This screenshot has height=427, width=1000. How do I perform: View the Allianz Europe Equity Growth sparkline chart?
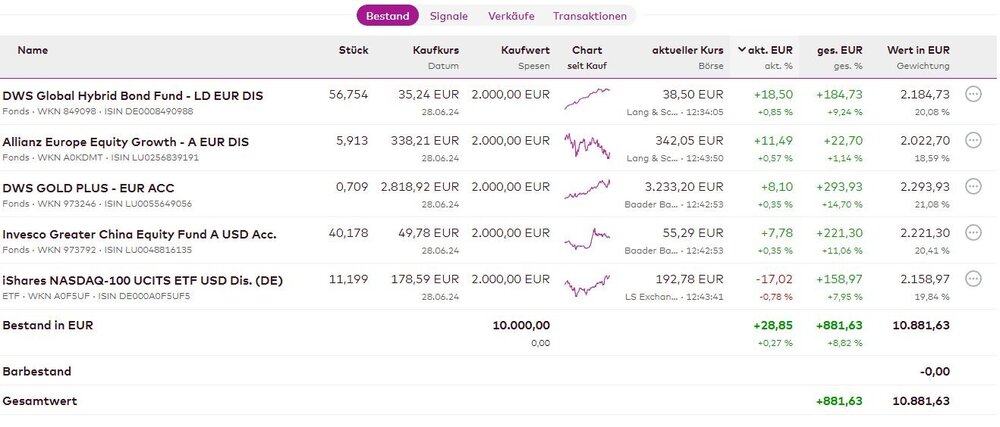[x=586, y=146]
